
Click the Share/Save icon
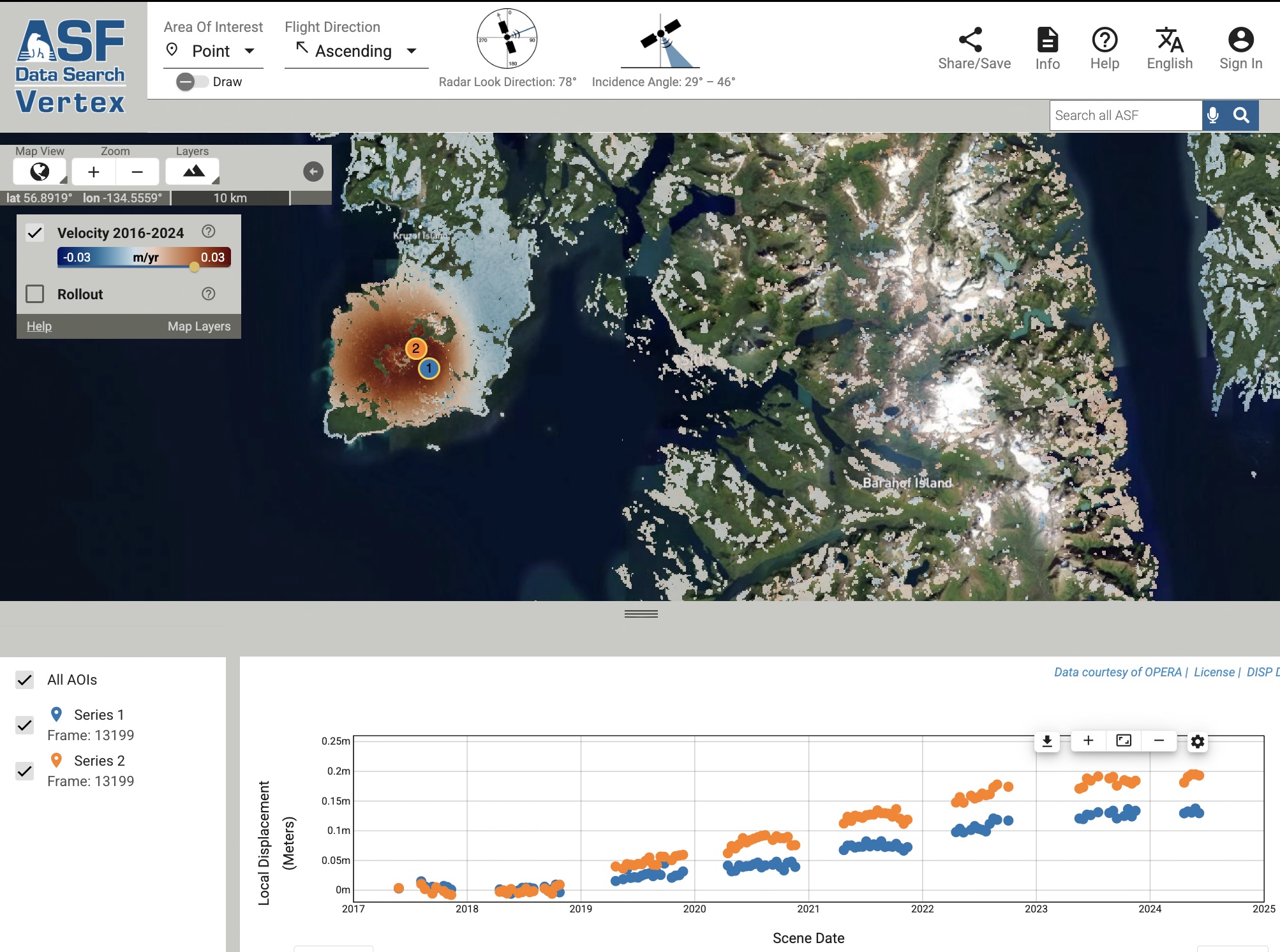[971, 40]
